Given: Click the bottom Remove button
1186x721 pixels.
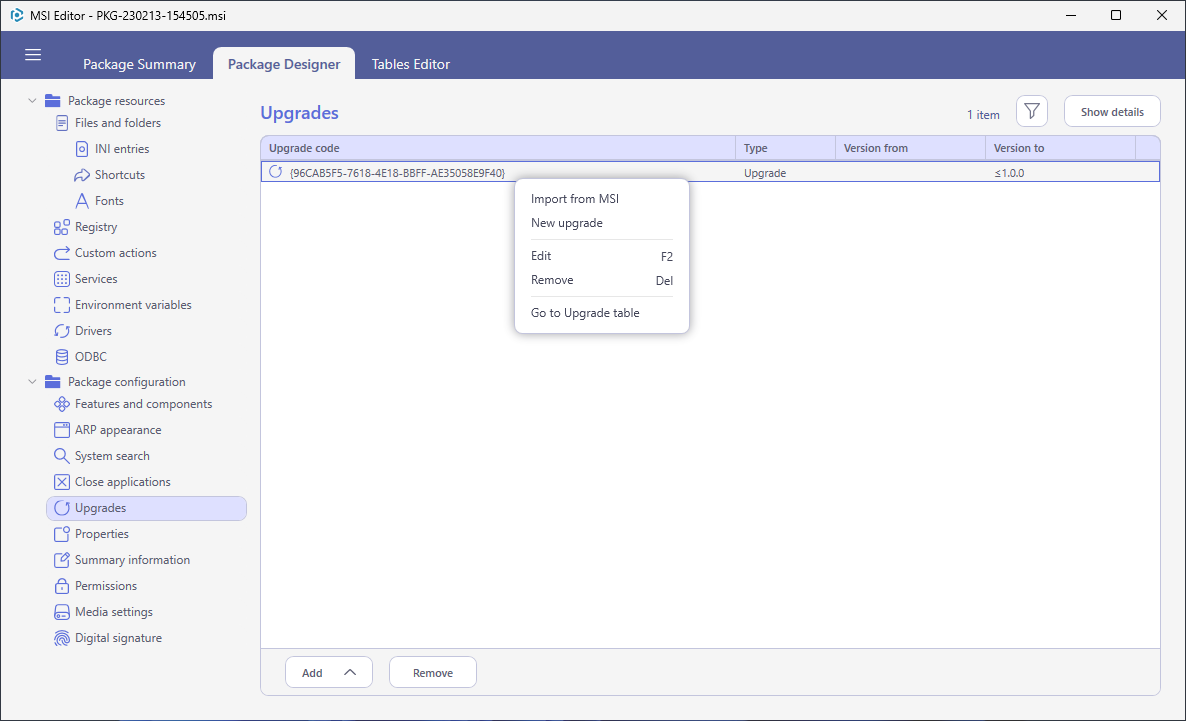Looking at the screenshot, I should pyautogui.click(x=433, y=673).
